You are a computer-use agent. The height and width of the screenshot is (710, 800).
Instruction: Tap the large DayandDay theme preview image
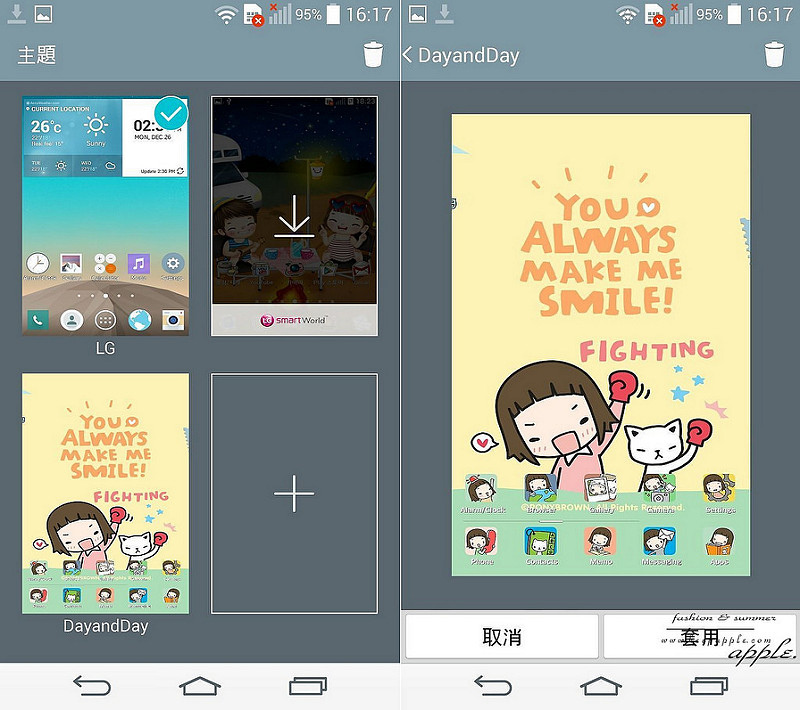[x=601, y=345]
